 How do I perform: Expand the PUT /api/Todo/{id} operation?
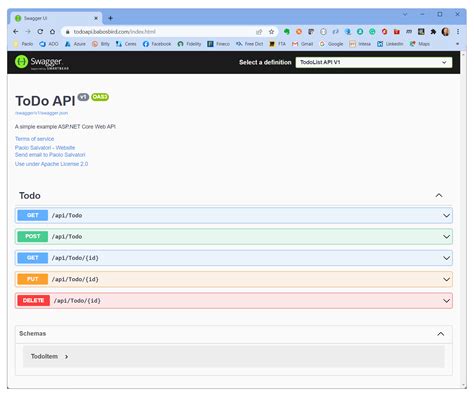tap(234, 279)
